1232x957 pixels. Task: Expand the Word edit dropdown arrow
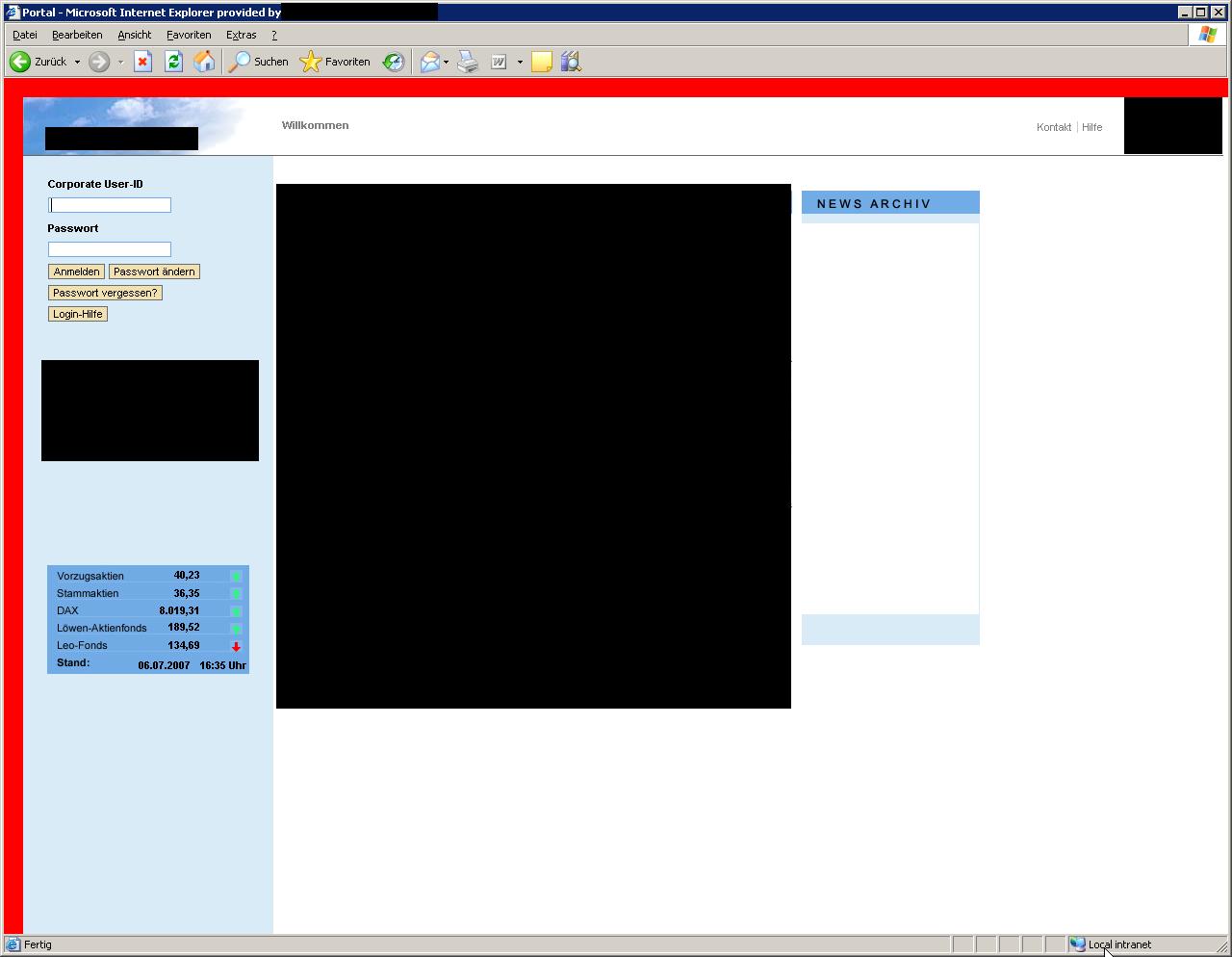[520, 62]
